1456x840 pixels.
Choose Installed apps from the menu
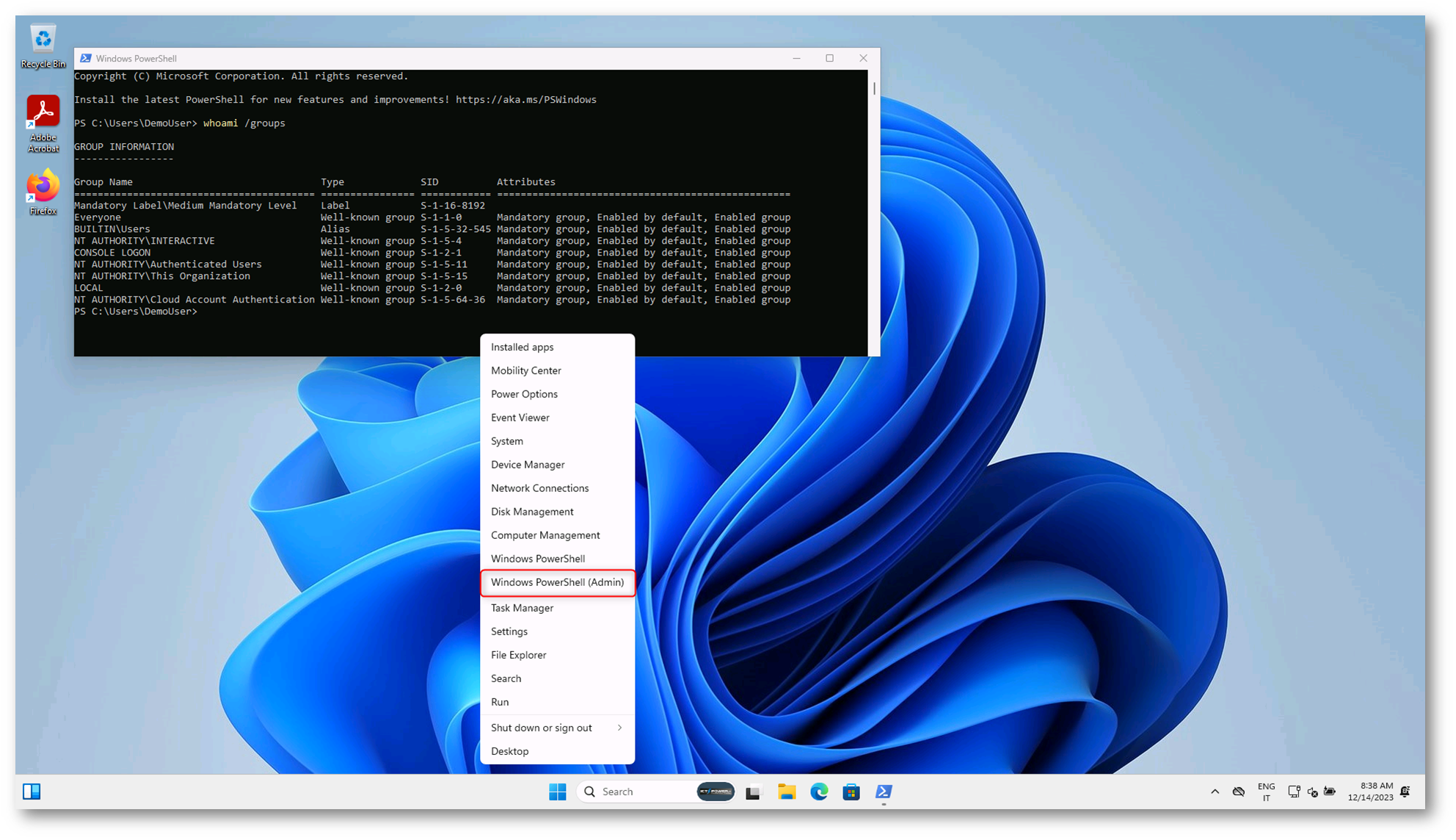pos(557,347)
